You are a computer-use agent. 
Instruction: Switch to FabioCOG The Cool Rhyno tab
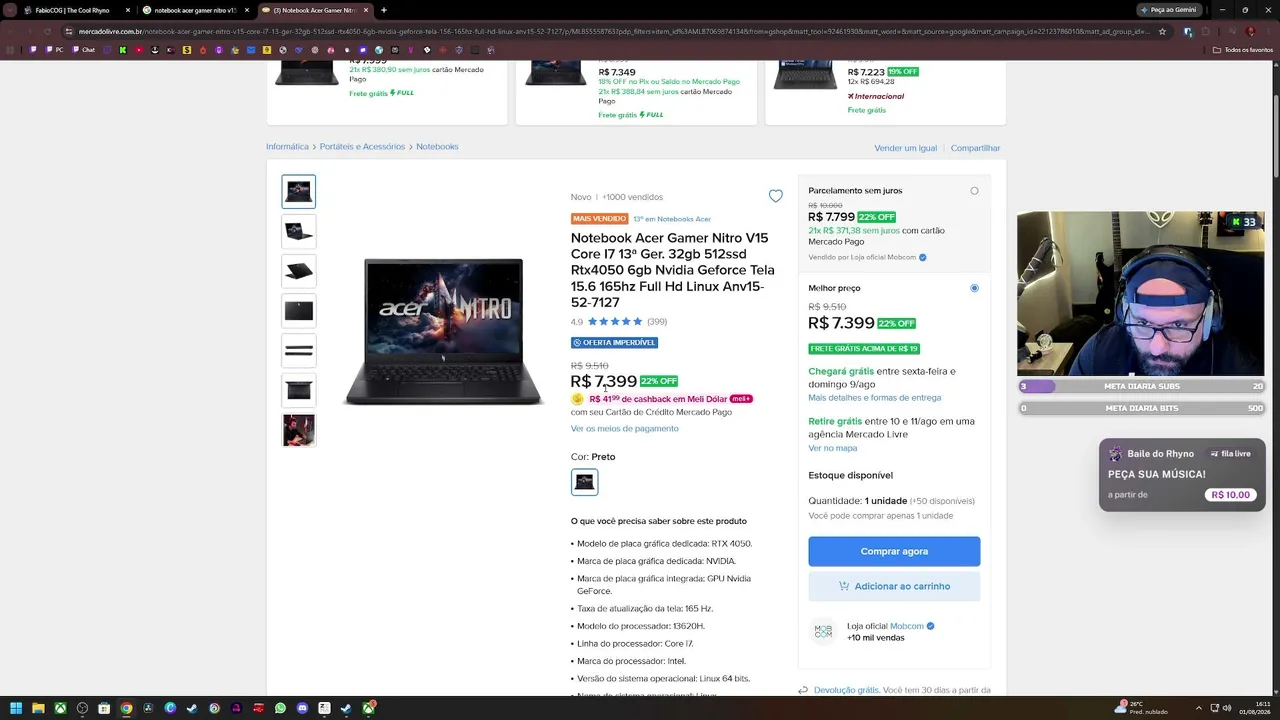click(x=72, y=10)
